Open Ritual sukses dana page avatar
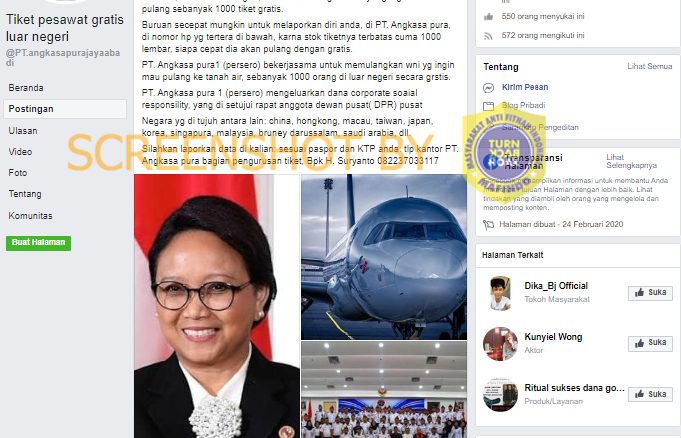This screenshot has width=681, height=438. 500,395
